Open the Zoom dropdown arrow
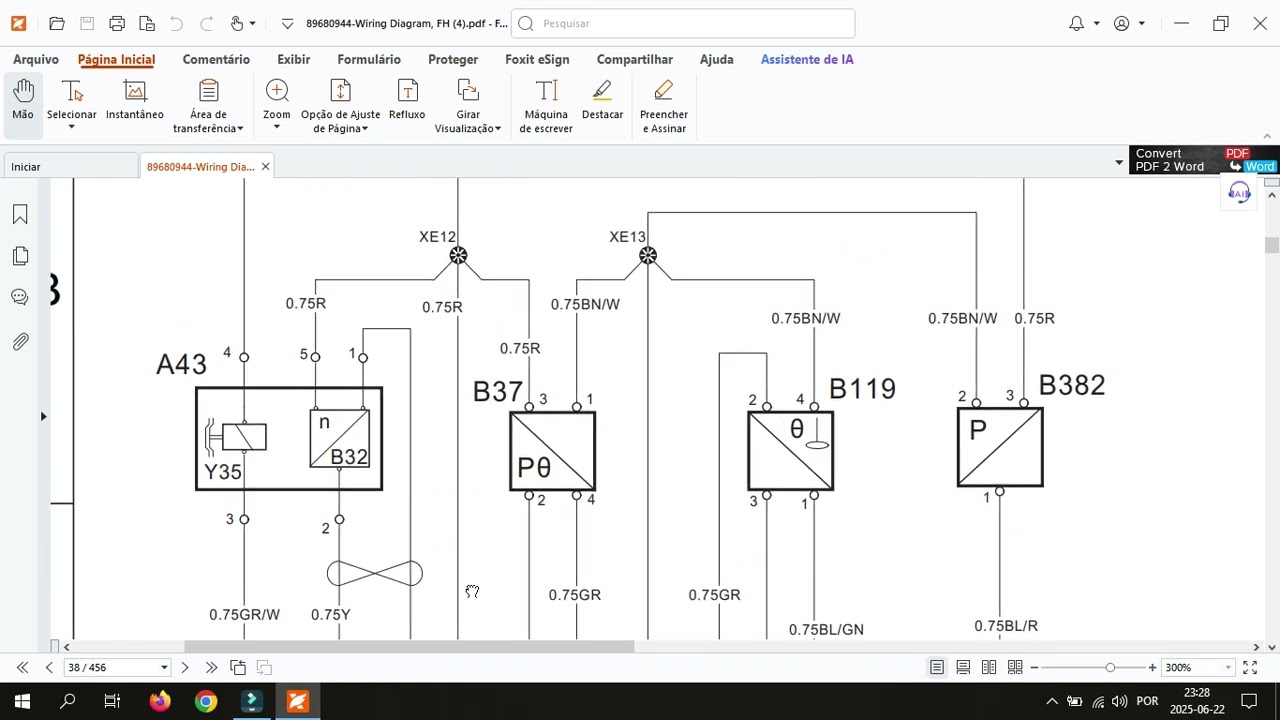The image size is (1280, 720). 277,127
